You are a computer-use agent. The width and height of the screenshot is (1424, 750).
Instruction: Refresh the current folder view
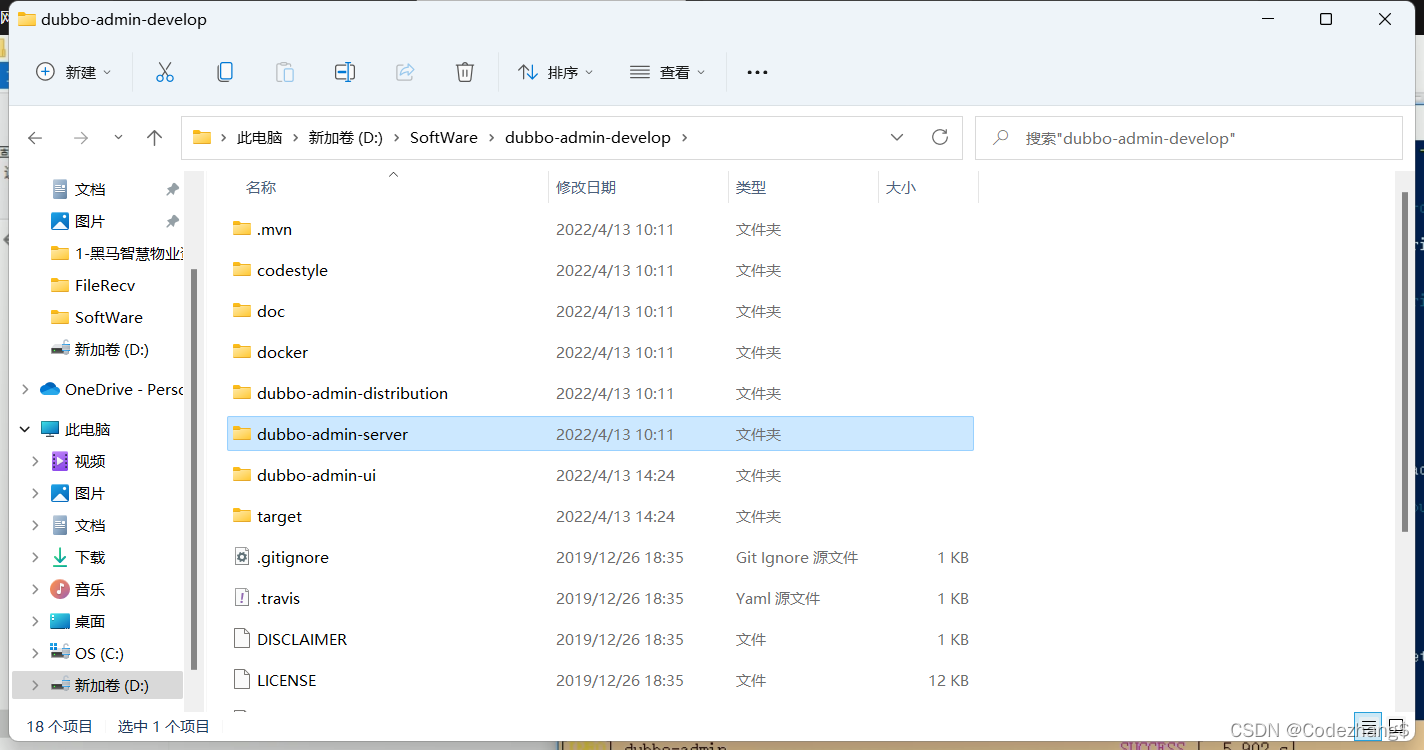click(939, 137)
